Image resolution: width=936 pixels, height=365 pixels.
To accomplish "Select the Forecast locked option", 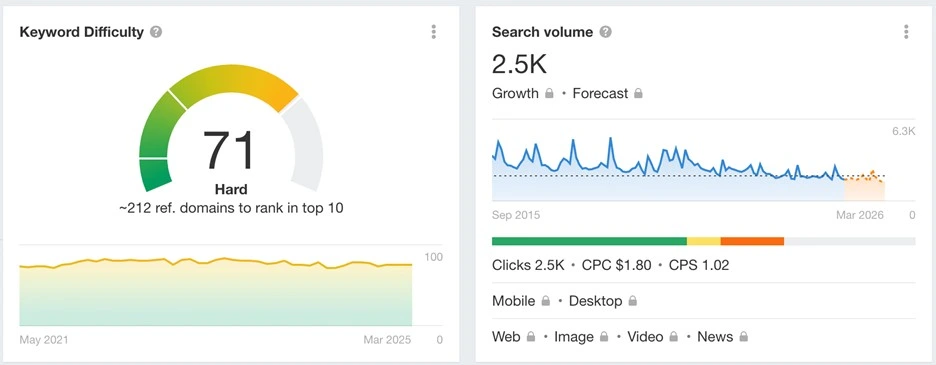I will pyautogui.click(x=608, y=94).
